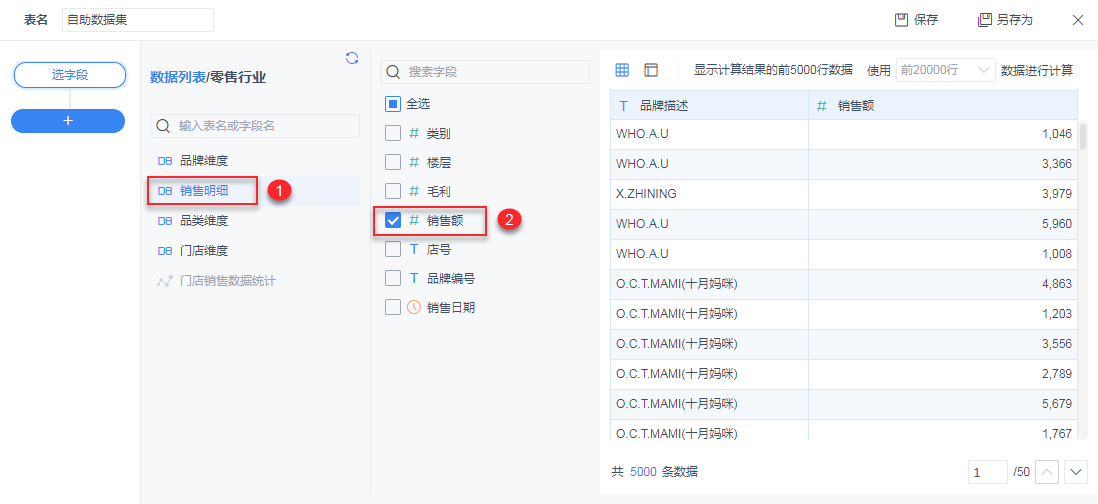Switch to the layout view icon
This screenshot has width=1098, height=504.
click(x=651, y=70)
